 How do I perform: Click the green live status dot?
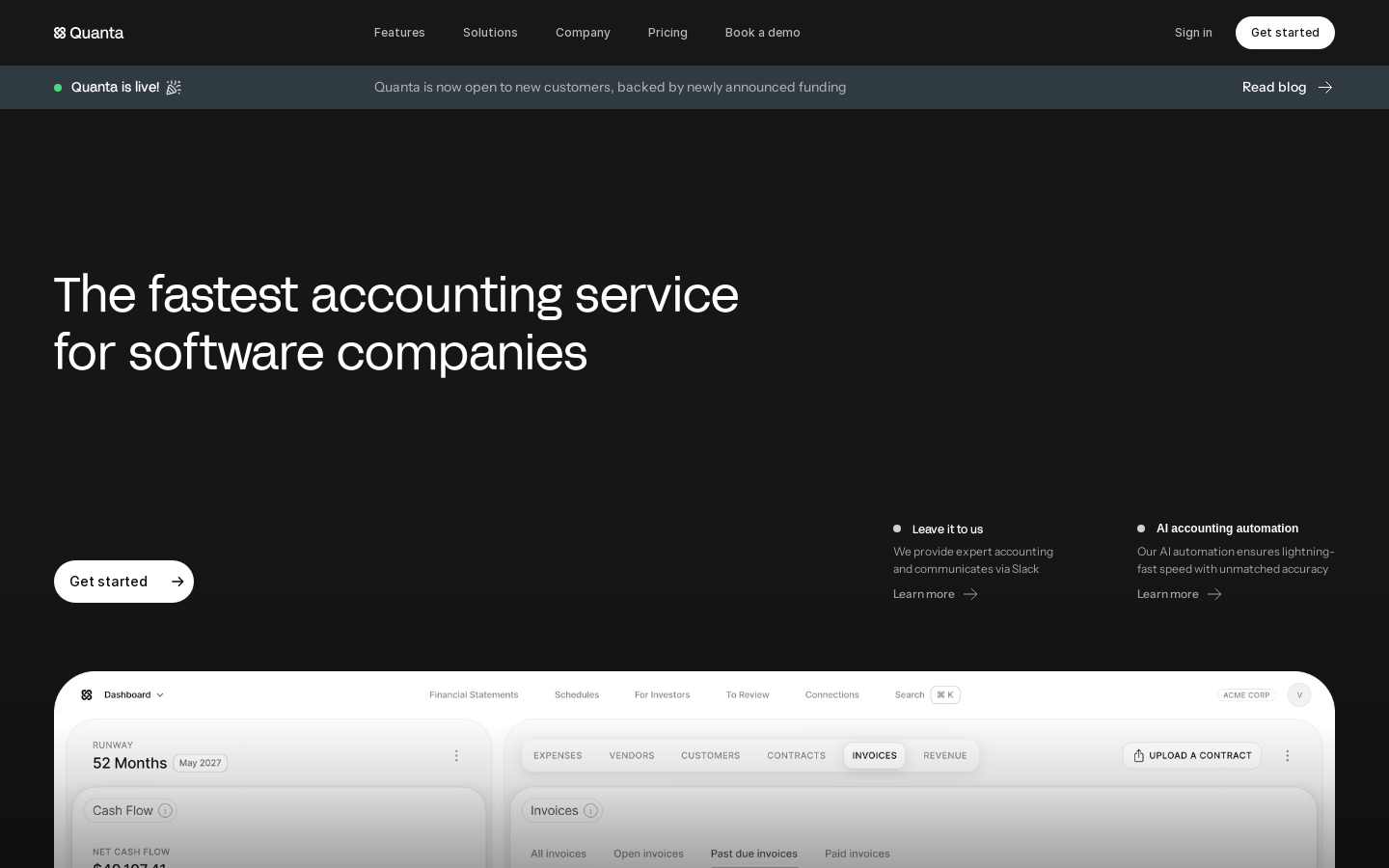pyautogui.click(x=58, y=88)
